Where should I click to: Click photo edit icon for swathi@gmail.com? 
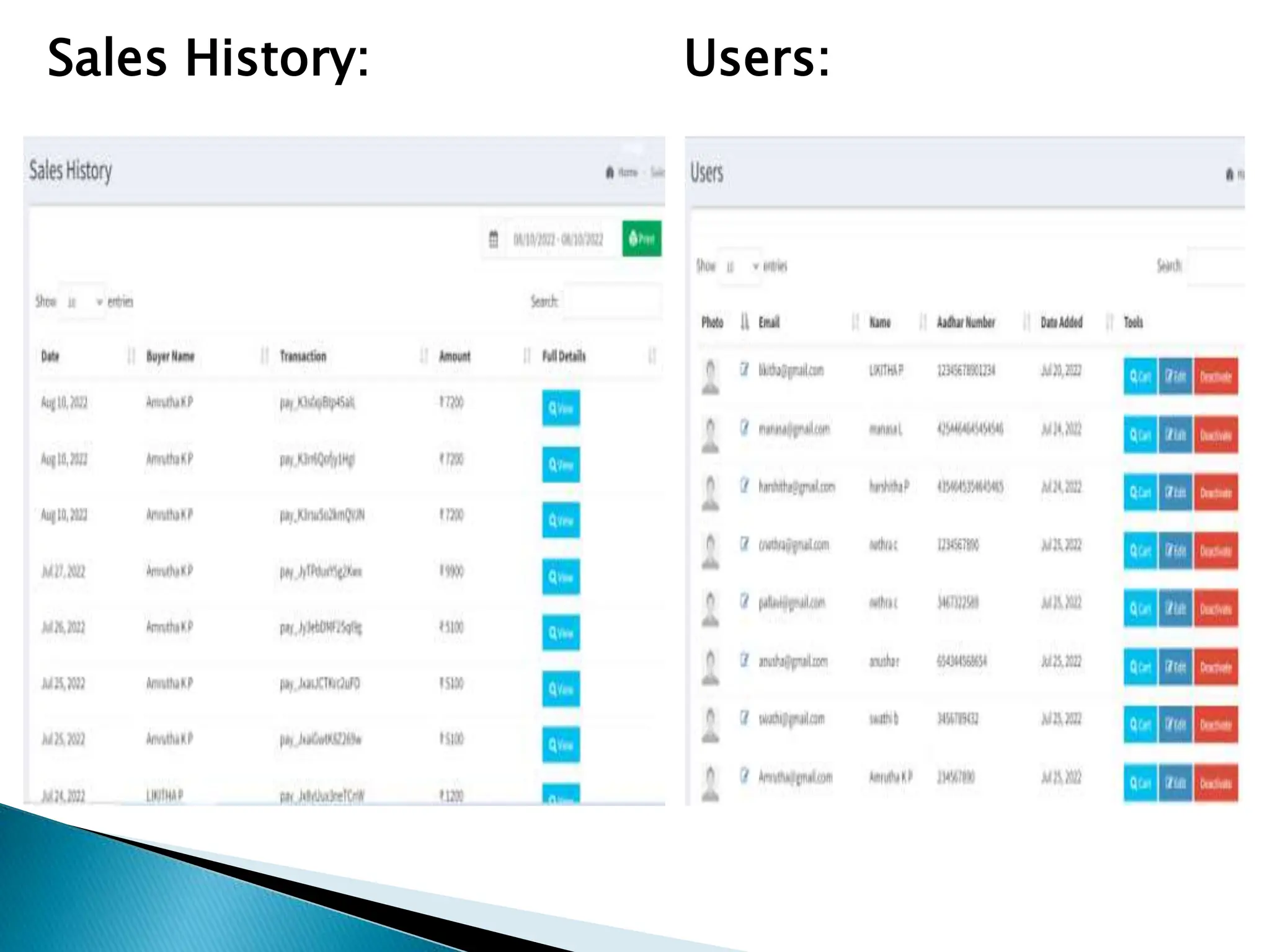(744, 718)
